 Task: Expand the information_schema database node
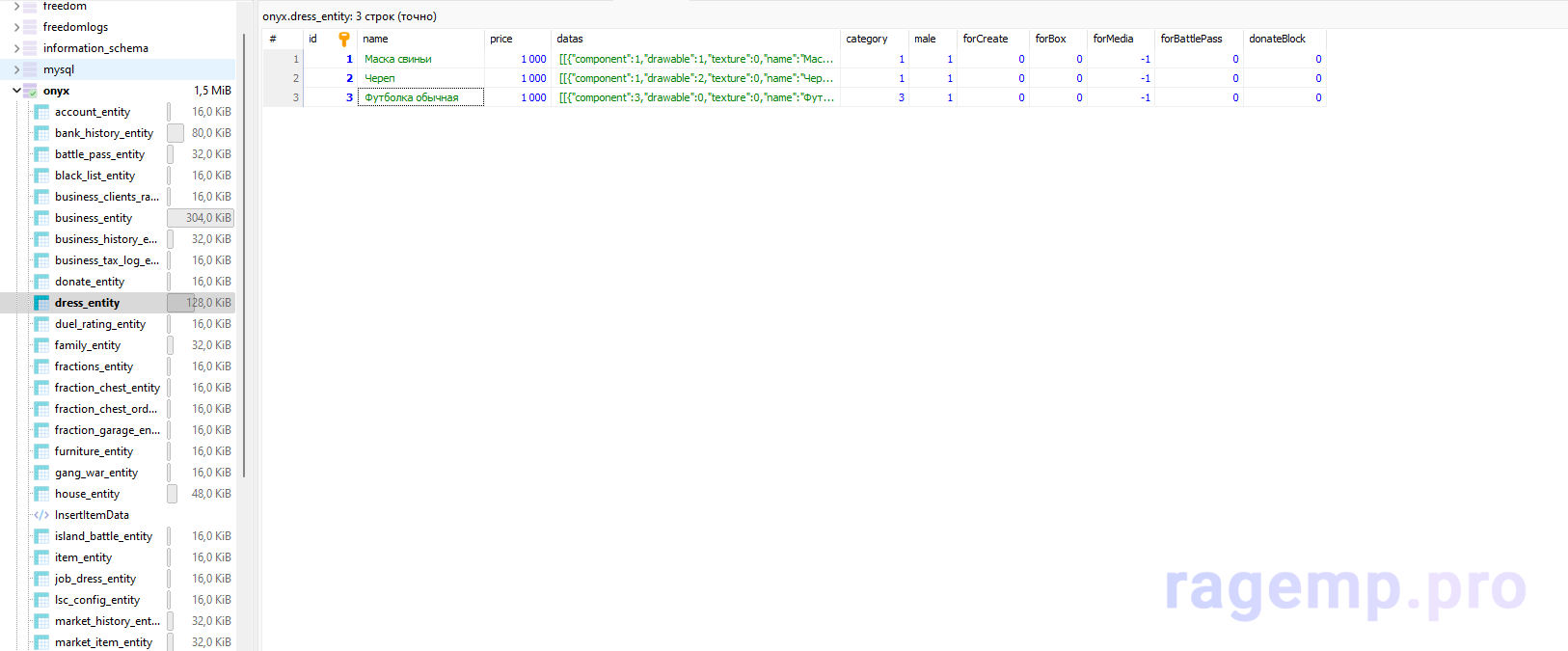[16, 48]
